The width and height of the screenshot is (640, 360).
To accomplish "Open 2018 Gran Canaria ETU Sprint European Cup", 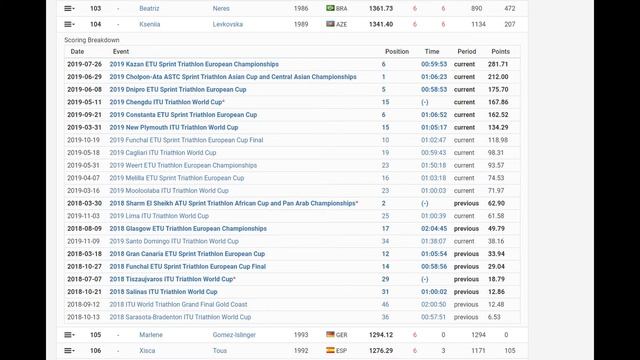I will pos(187,254).
